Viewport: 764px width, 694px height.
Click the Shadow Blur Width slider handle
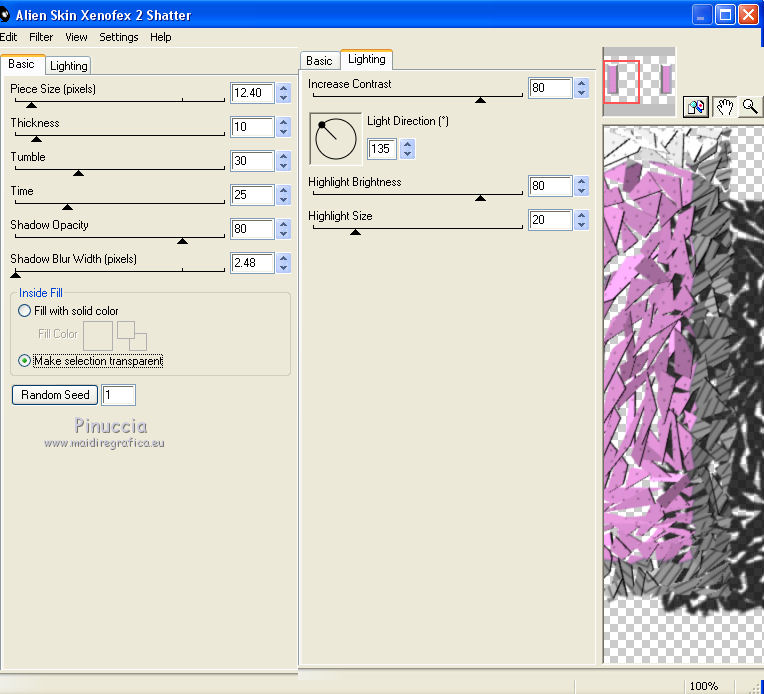15,275
